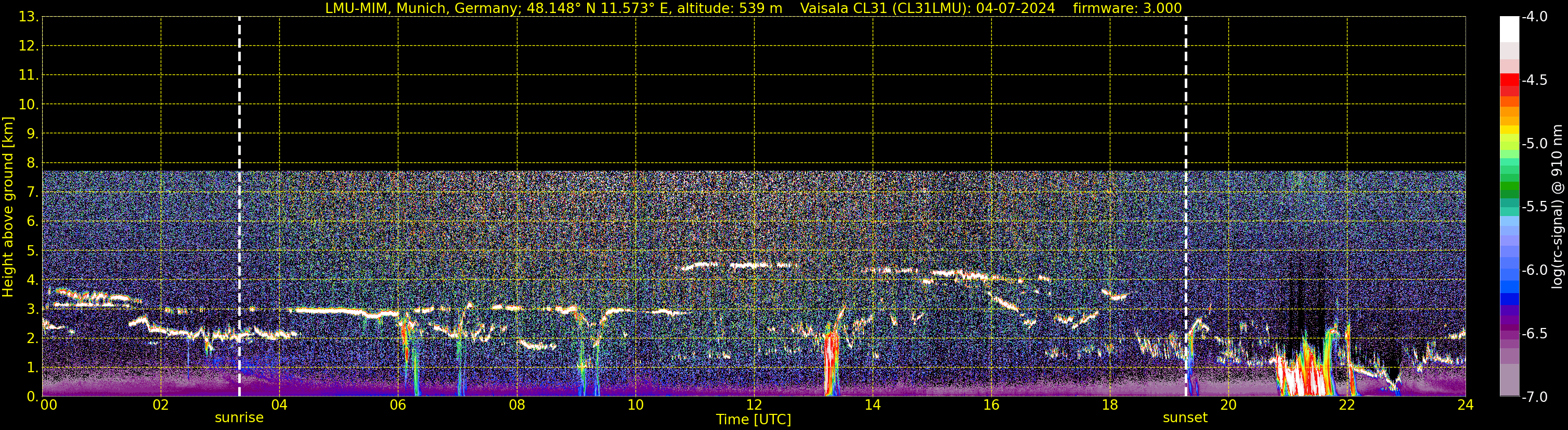
Task: Click the height tick label '0.'
Action: tap(32, 397)
